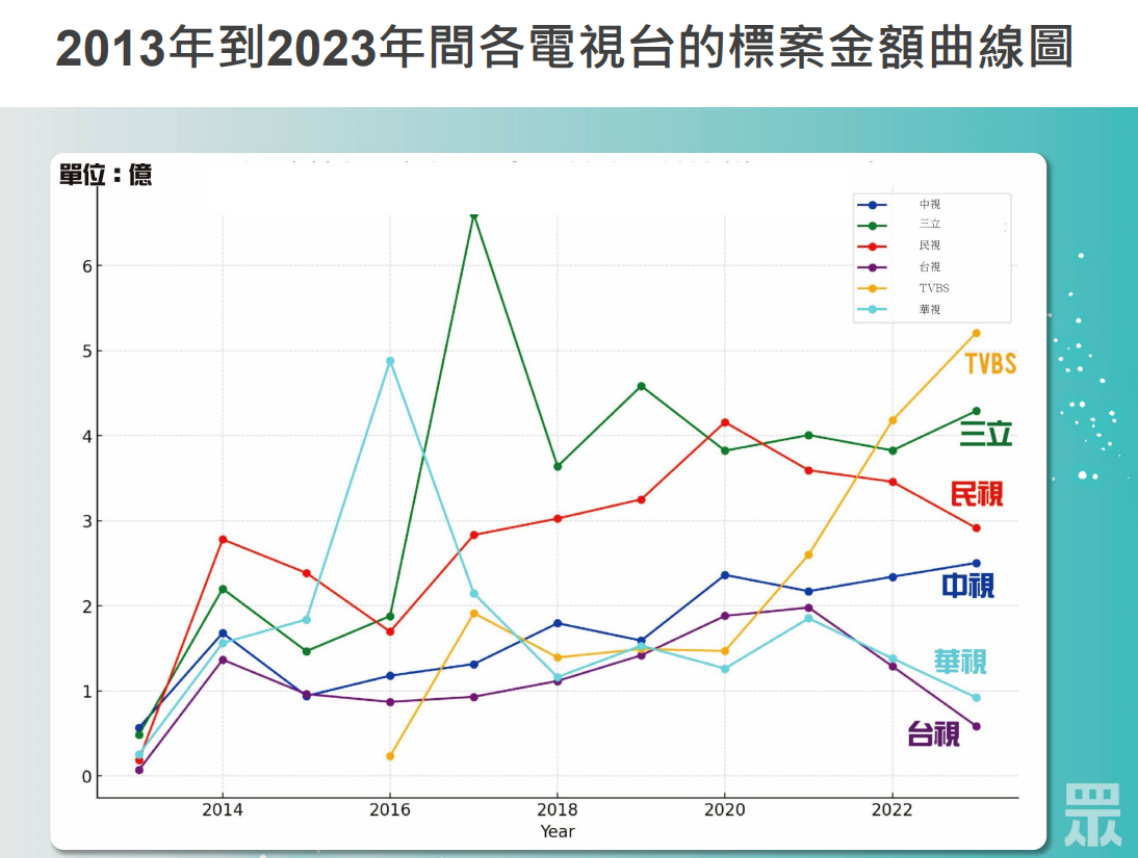Select 華視 peak data point at 2016
The width and height of the screenshot is (1138, 858).
390,361
